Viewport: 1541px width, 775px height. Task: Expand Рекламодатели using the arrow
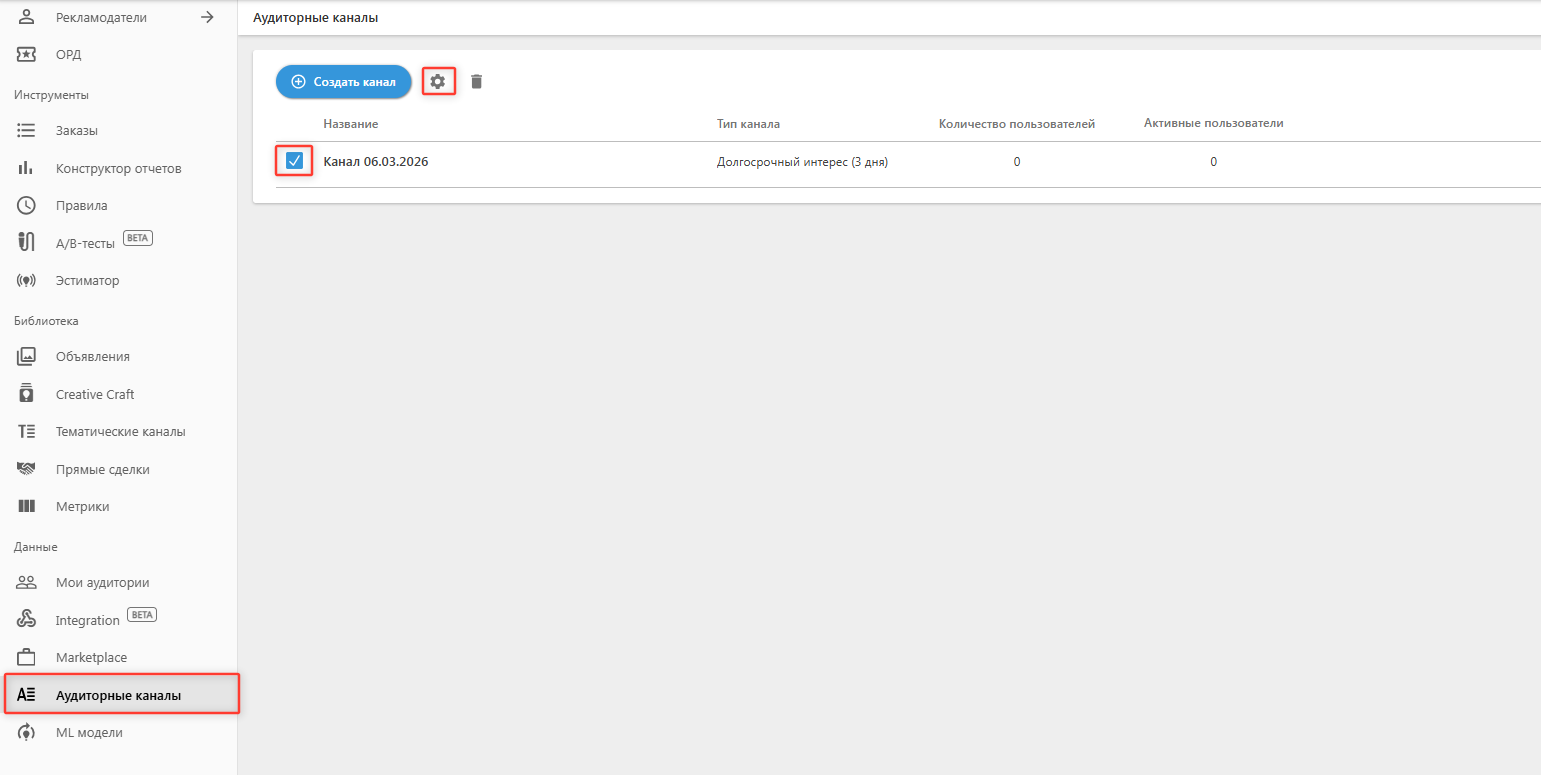(207, 17)
